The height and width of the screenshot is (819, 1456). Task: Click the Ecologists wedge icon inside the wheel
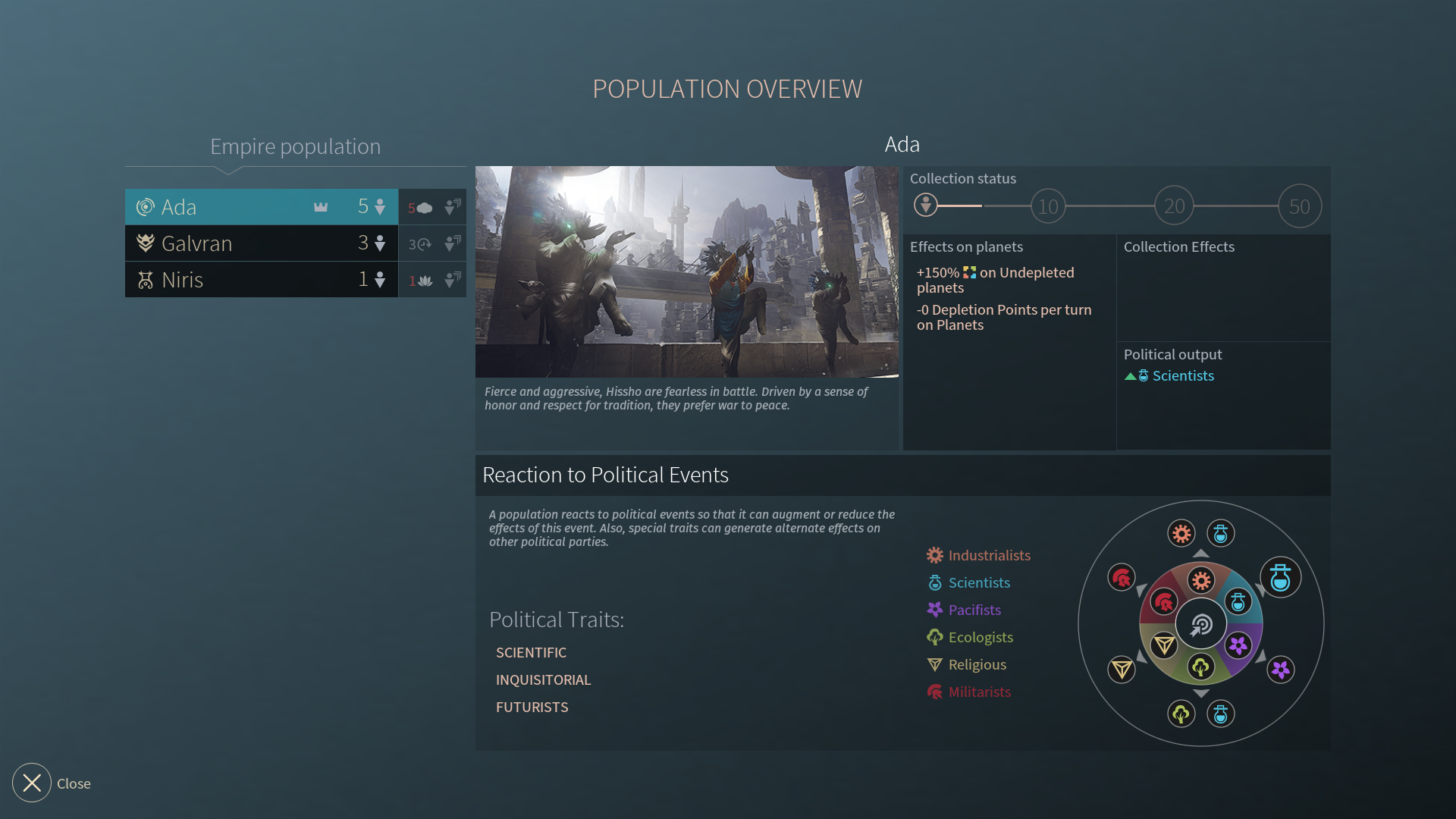click(x=1201, y=667)
